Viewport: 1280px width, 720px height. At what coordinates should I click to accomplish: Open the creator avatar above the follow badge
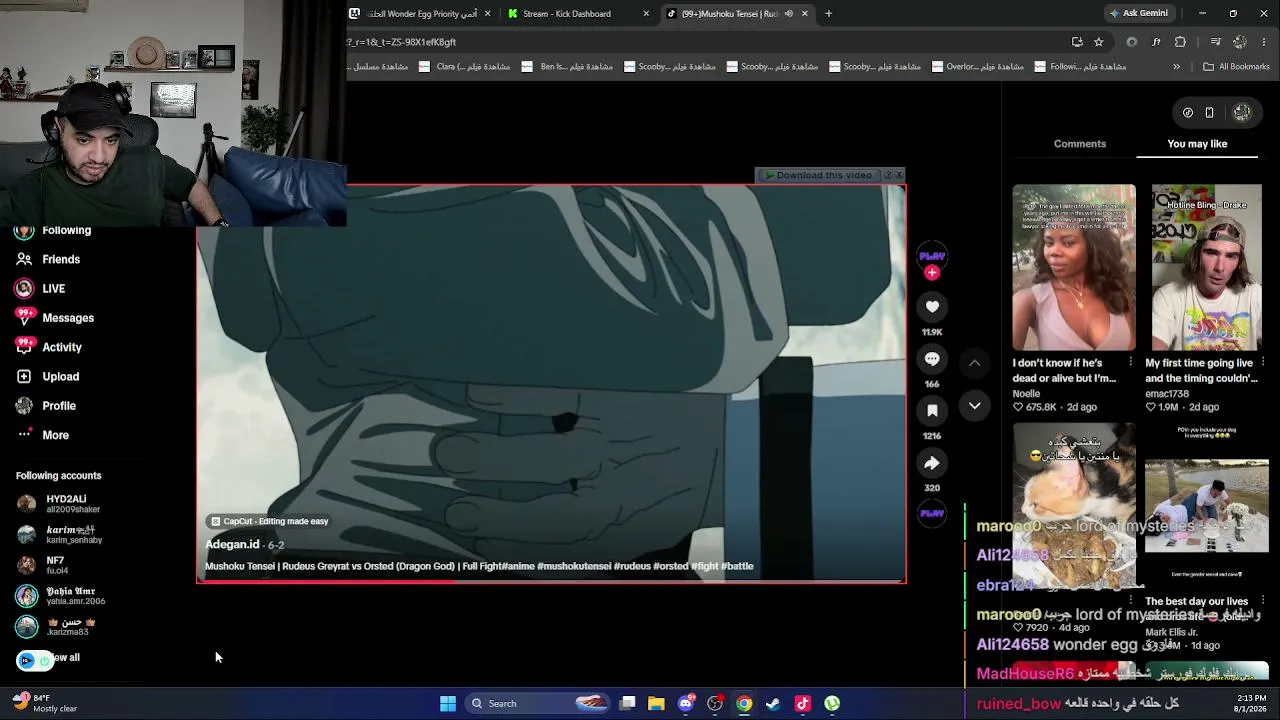pyautogui.click(x=932, y=255)
